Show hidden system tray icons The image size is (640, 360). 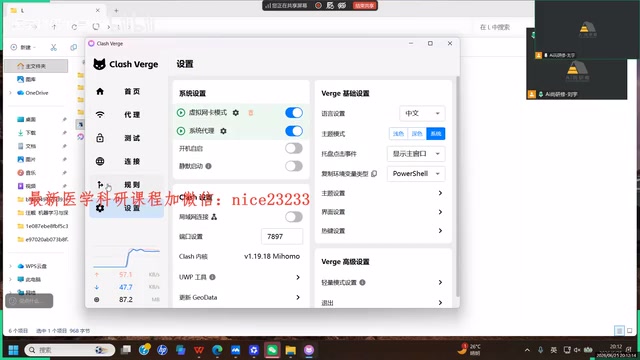[527, 350]
